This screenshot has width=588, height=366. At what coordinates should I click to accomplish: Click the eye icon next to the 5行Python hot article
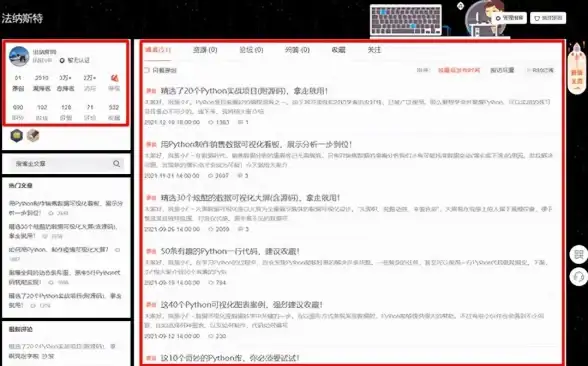point(51,282)
